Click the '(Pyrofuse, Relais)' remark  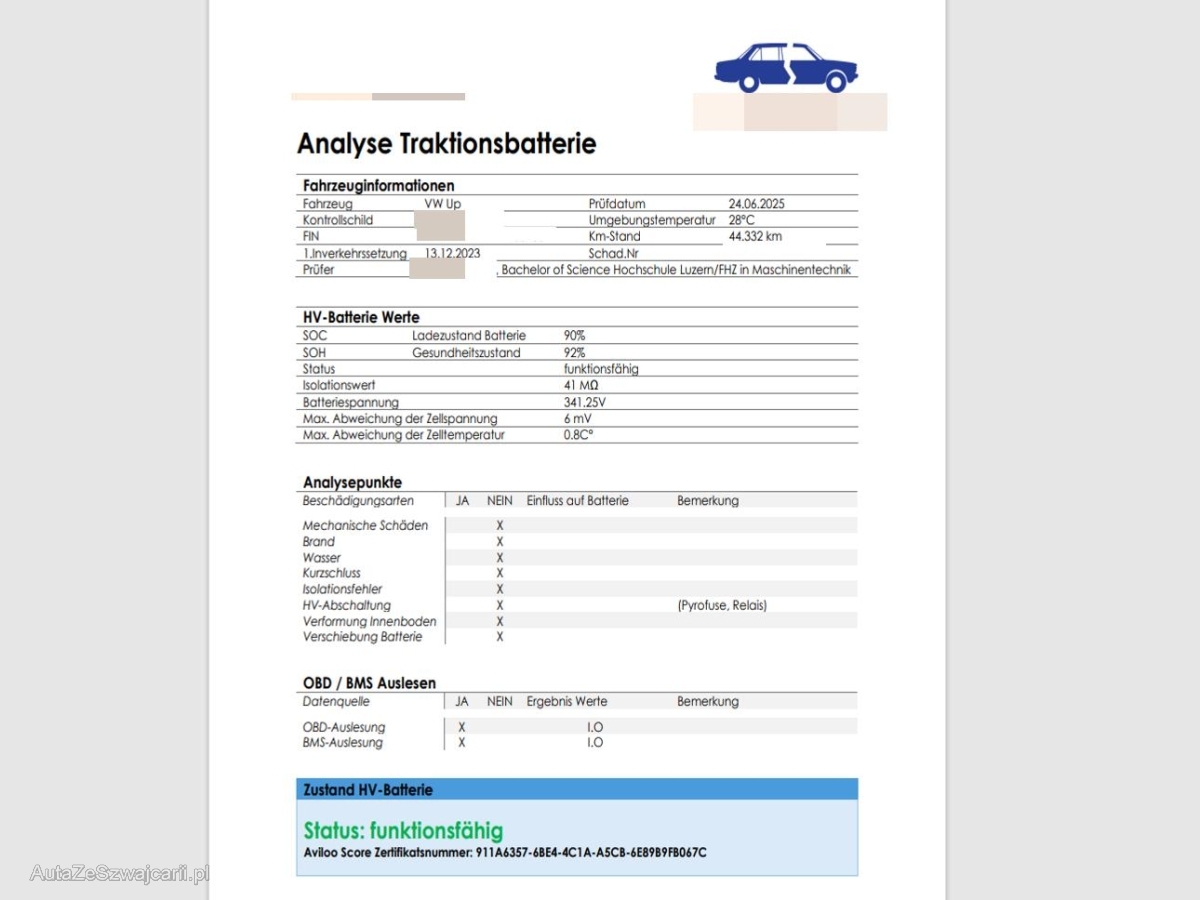[x=722, y=606]
